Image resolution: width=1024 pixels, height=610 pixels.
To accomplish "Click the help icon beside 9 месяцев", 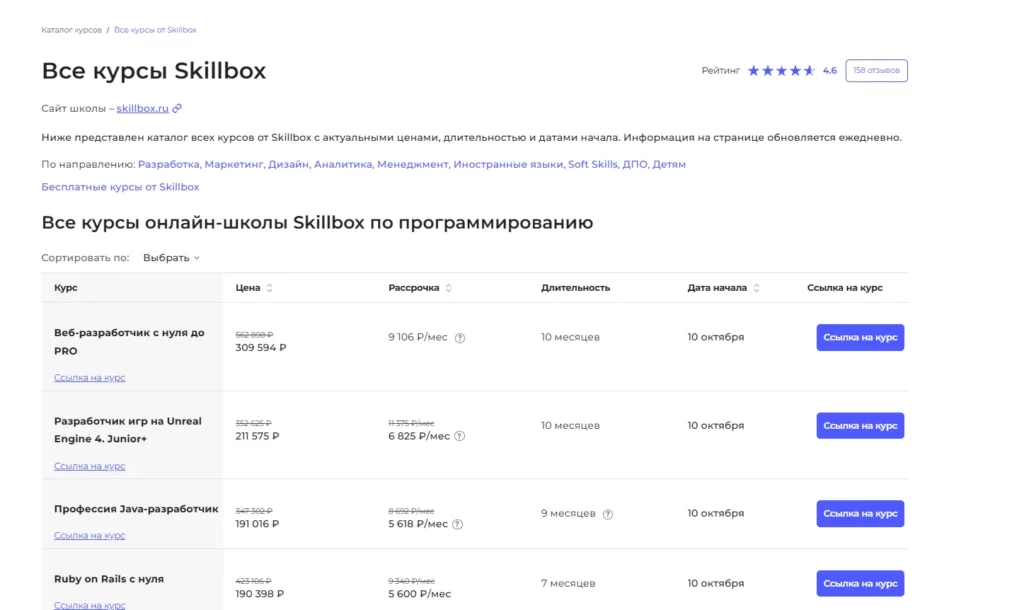I will pos(608,514).
